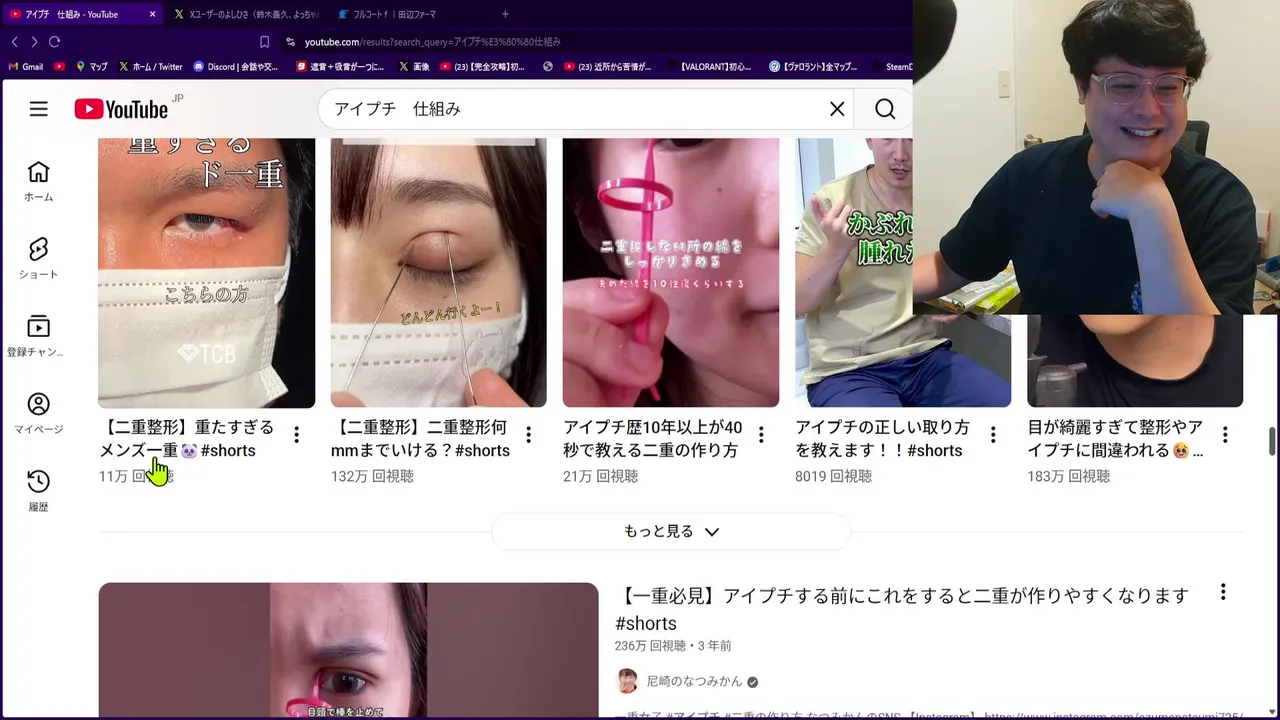Open the Gmail bookmark
The width and height of the screenshot is (1280, 720).
coord(25,67)
